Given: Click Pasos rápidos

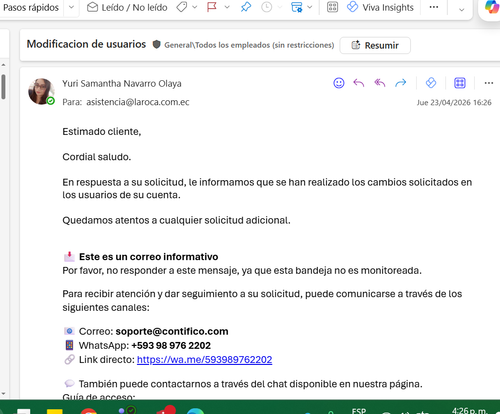Looking at the screenshot, I should point(31,7).
